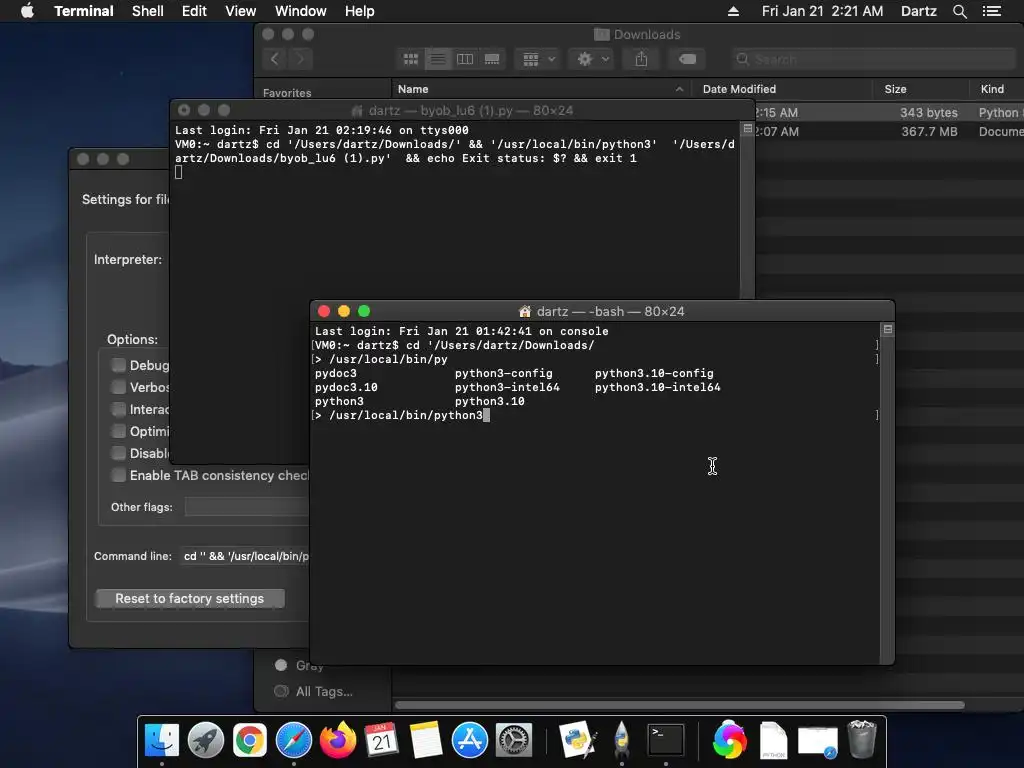This screenshot has height=768, width=1024.
Task: Open Python Launcher from the Dock
Action: [578, 741]
